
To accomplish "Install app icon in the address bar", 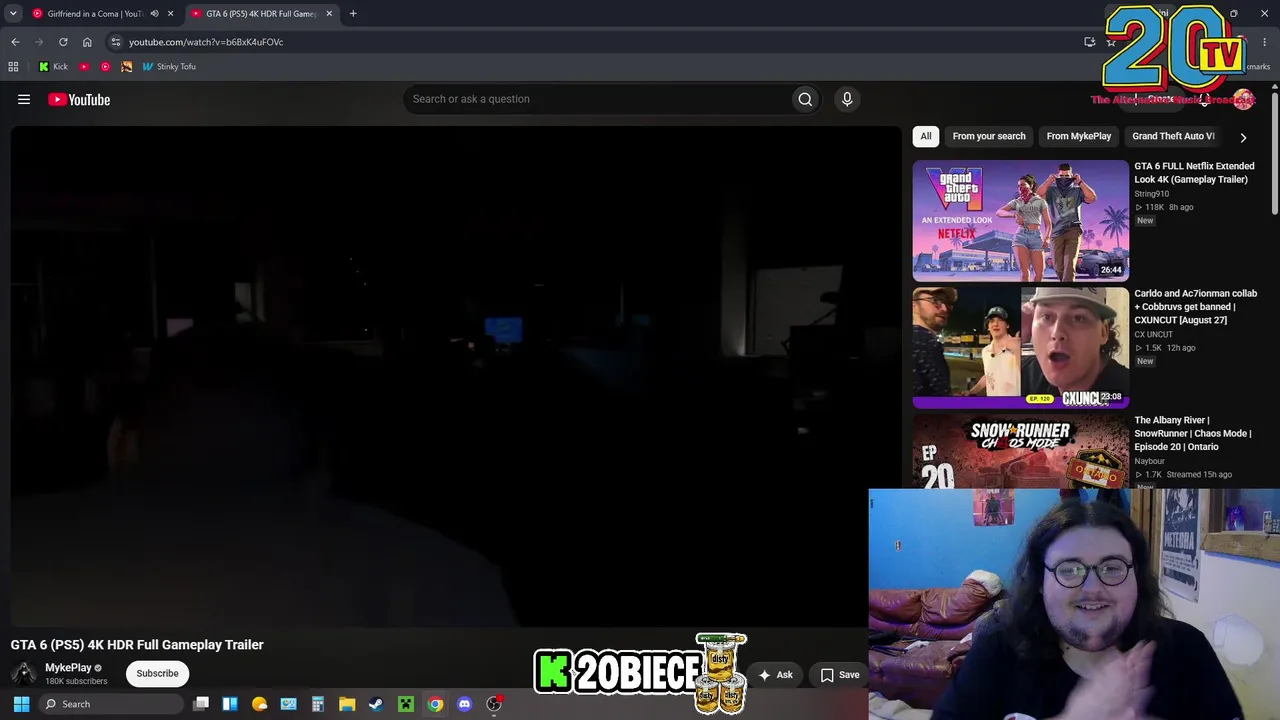I will (1090, 42).
